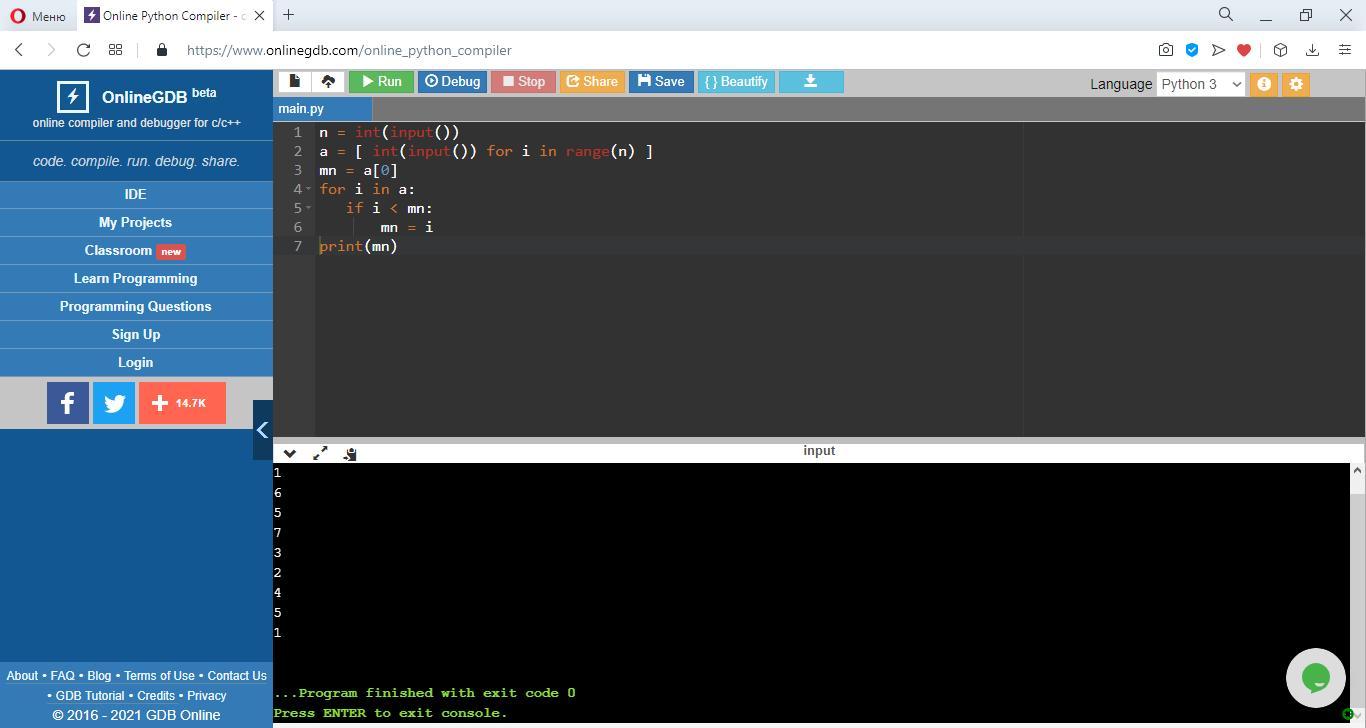Go back with browser back arrow
Image resolution: width=1366 pixels, height=728 pixels.
click(x=19, y=50)
